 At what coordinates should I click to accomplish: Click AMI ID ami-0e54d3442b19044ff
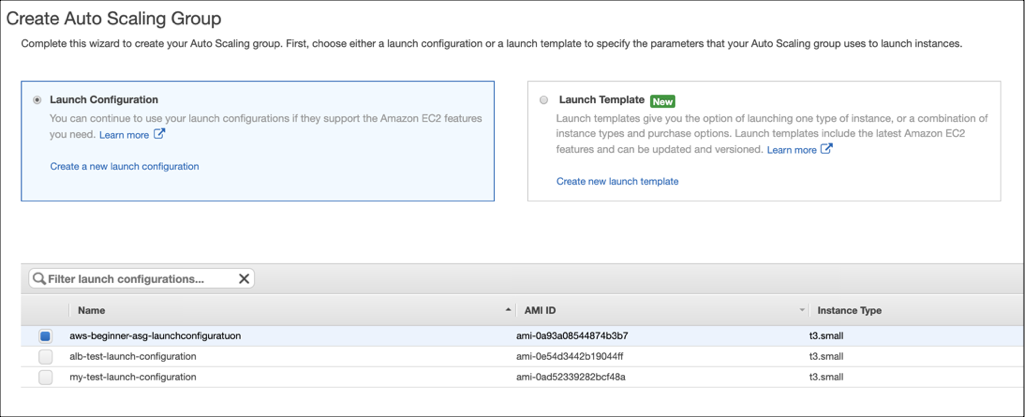[x=568, y=356]
